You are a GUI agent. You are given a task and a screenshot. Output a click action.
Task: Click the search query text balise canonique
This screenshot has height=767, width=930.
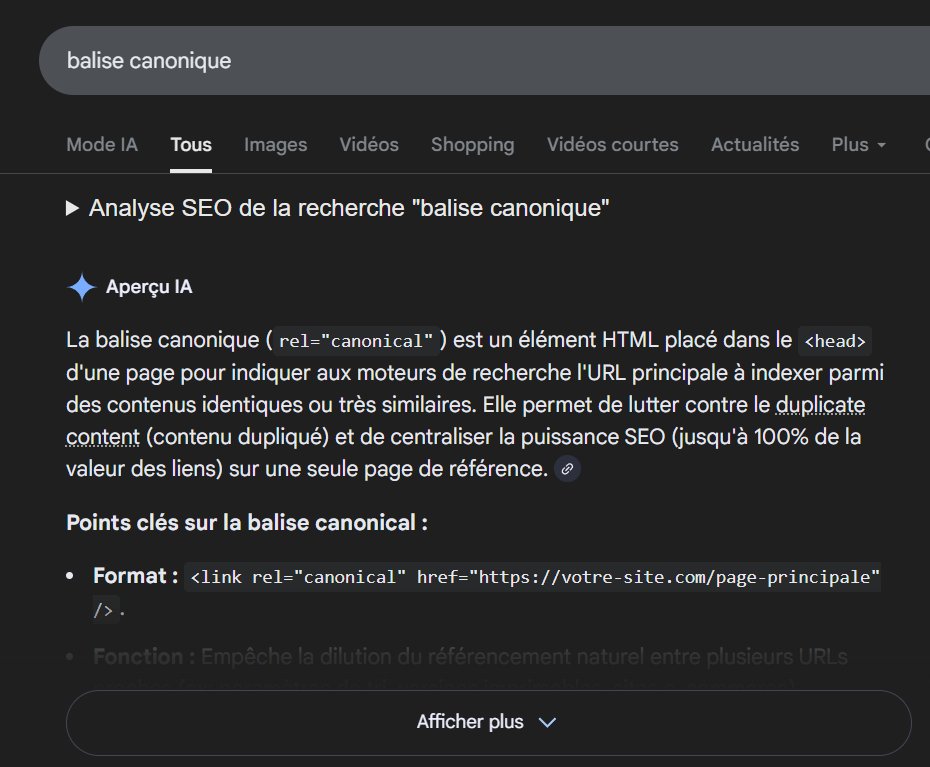click(148, 60)
